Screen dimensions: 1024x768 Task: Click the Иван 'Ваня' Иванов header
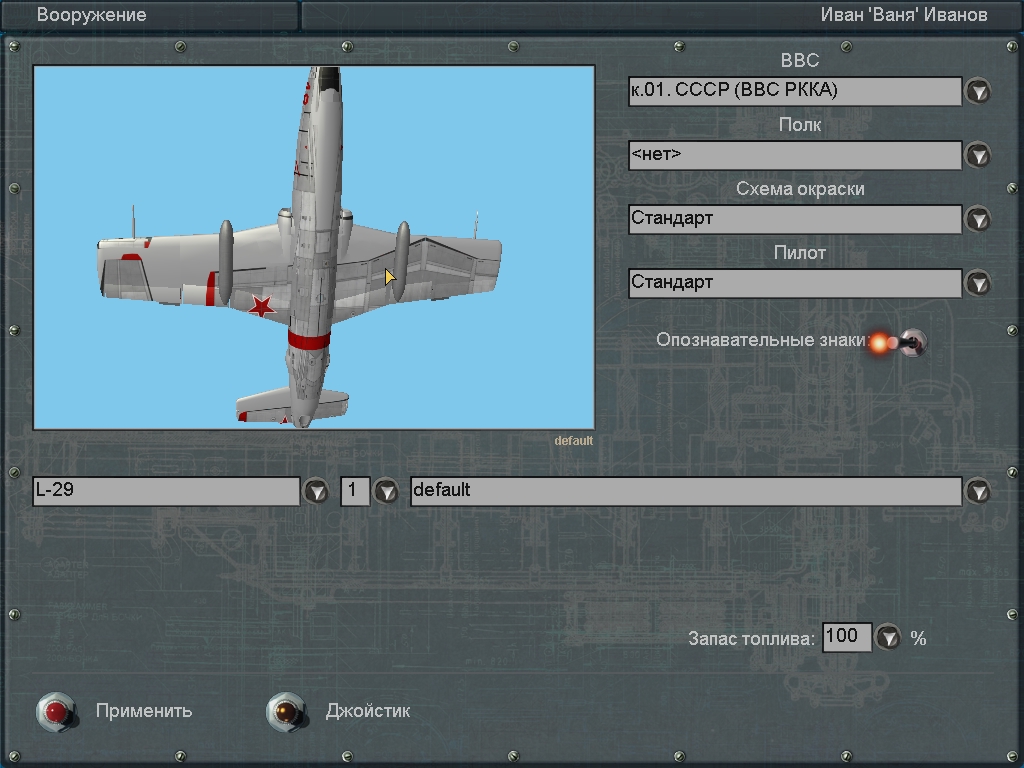903,15
